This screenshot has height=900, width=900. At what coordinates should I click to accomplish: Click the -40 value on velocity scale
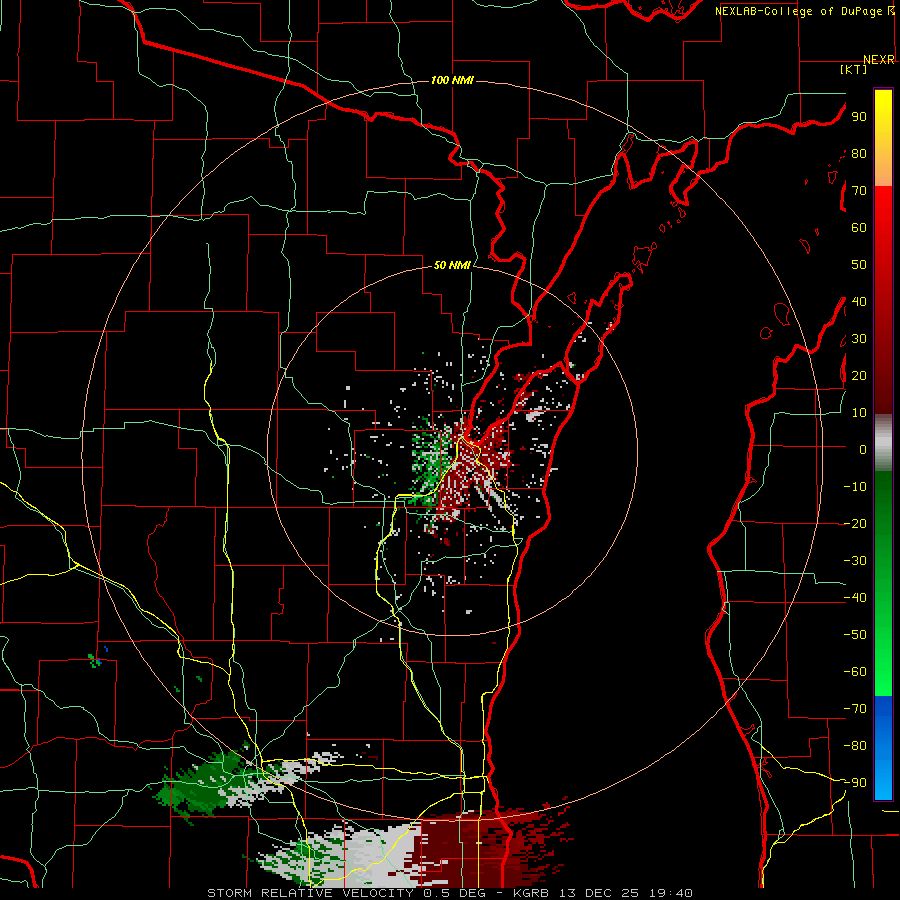point(855,598)
